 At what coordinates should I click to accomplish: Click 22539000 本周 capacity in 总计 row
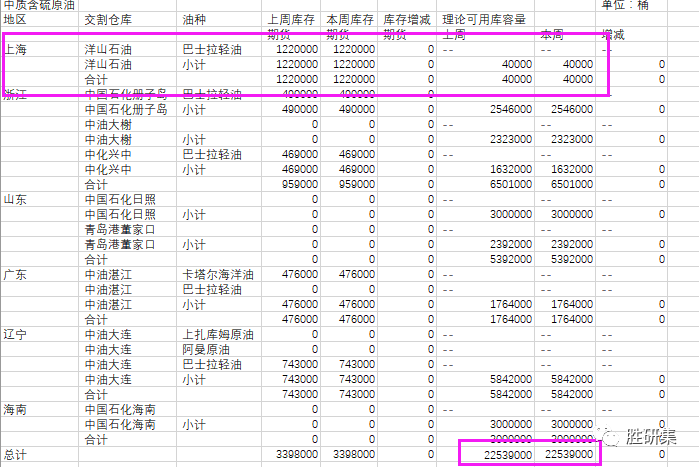click(569, 455)
